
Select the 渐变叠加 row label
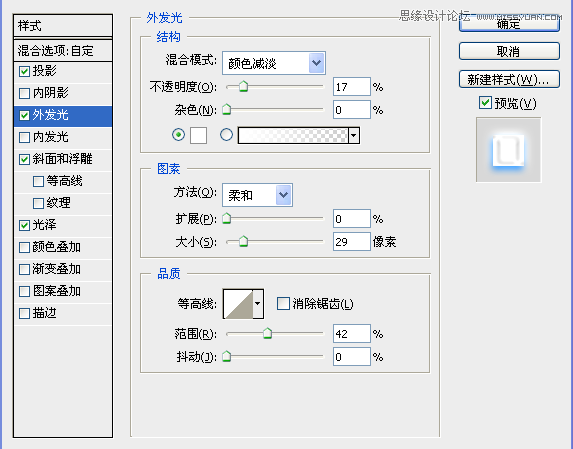[x=57, y=269]
